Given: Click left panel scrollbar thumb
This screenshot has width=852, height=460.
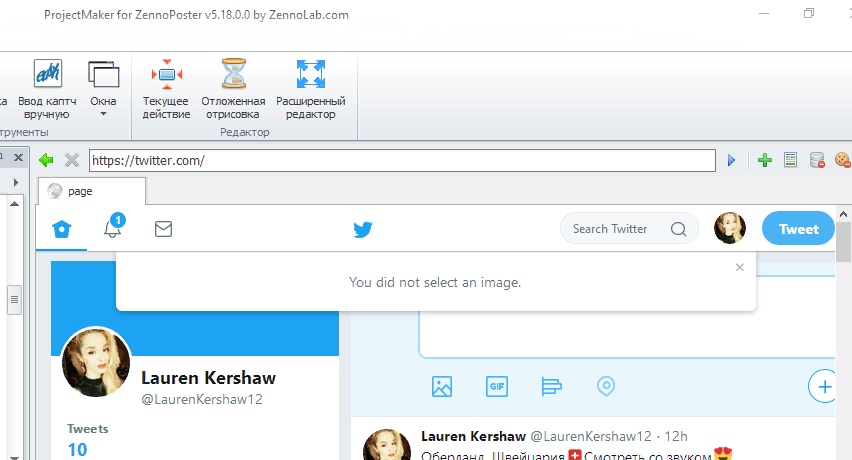Looking at the screenshot, I should pos(15,300).
